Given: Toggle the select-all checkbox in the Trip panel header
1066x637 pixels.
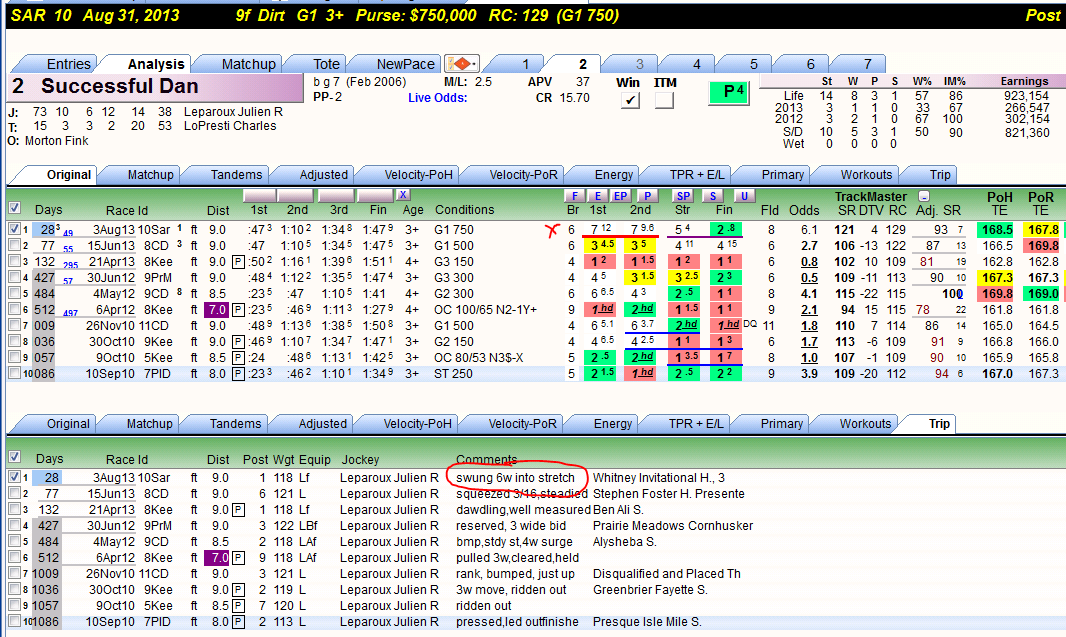Looking at the screenshot, I should click(14, 456).
